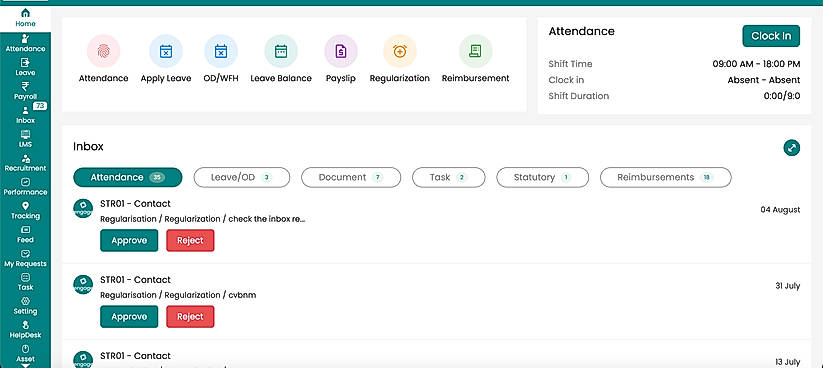Open Tracking in the sidebar
823x368 pixels.
pyautogui.click(x=25, y=211)
